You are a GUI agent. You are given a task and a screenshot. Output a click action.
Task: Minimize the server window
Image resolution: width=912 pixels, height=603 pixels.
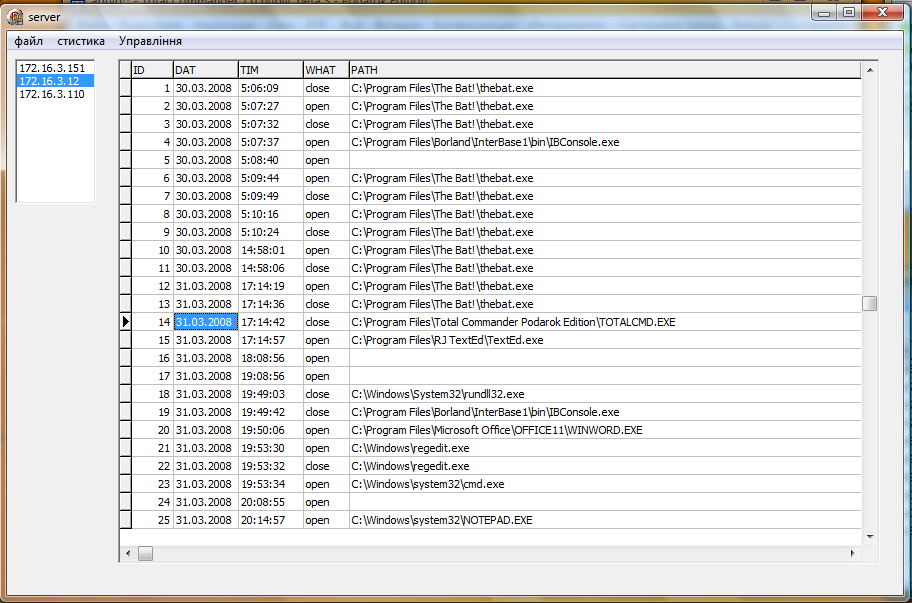point(824,12)
